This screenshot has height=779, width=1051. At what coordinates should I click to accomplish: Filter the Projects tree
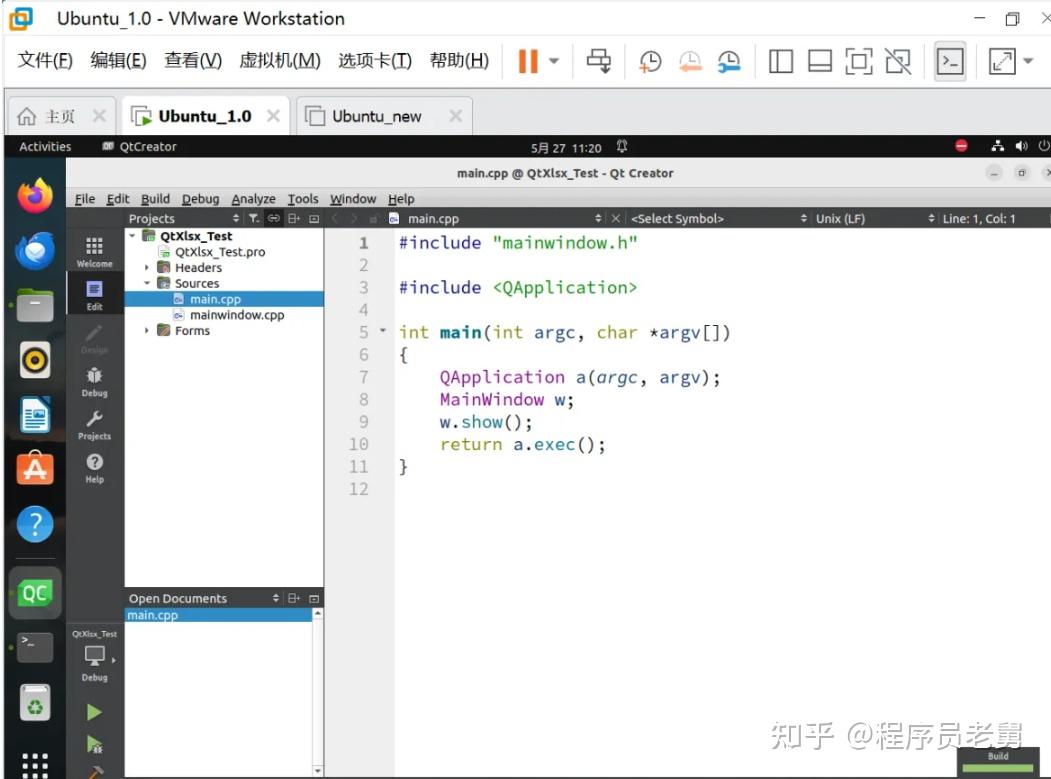pos(253,218)
